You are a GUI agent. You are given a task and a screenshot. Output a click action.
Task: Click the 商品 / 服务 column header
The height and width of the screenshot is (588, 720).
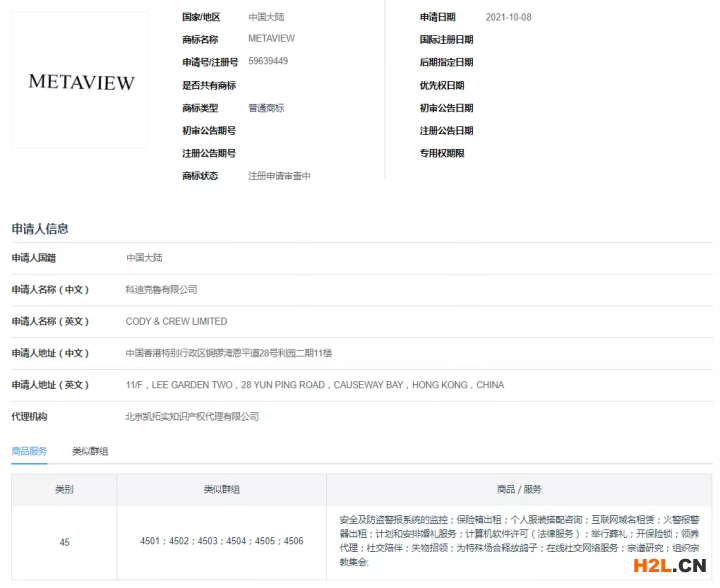point(519,490)
